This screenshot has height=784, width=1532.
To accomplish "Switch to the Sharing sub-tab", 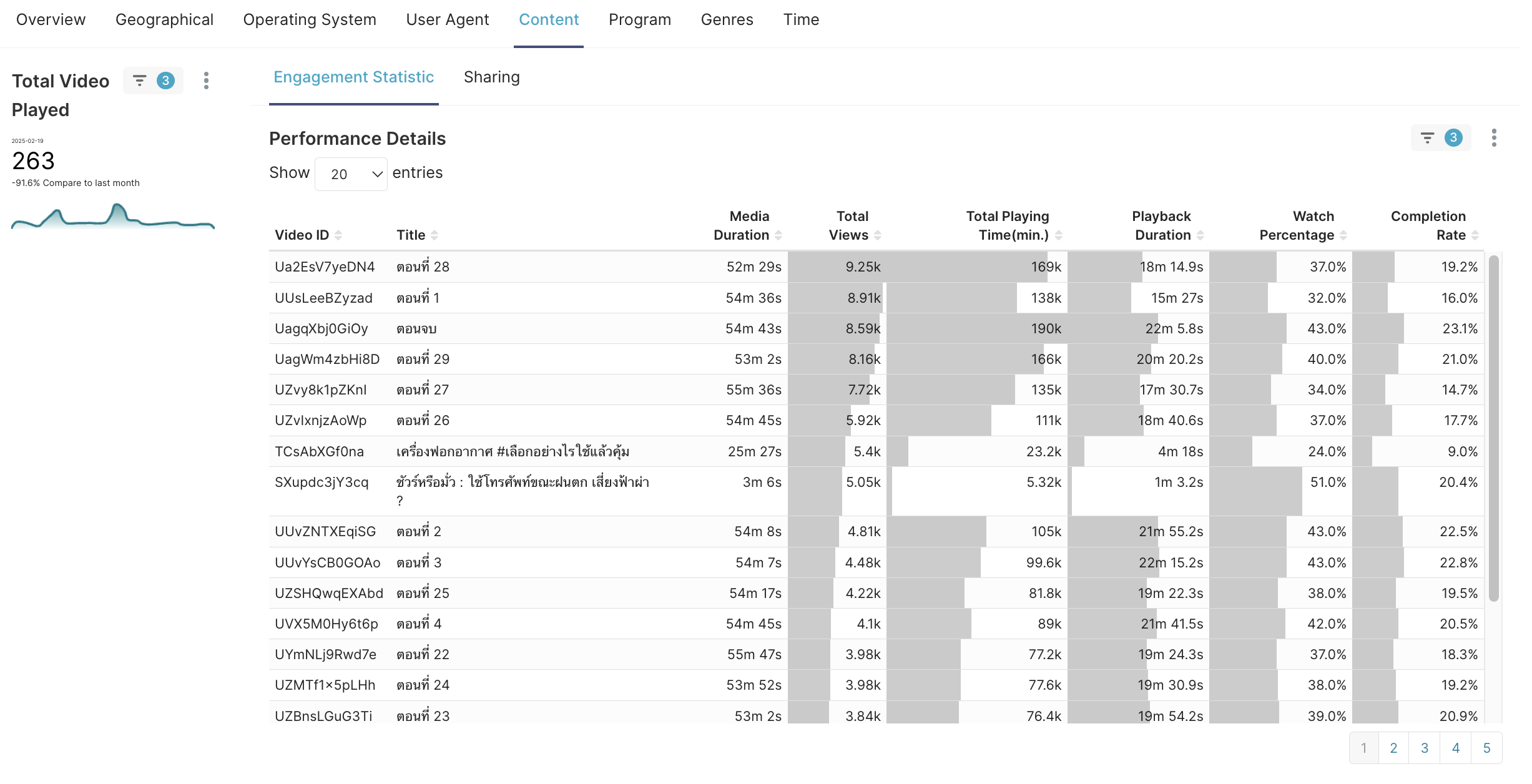I will pyautogui.click(x=492, y=77).
